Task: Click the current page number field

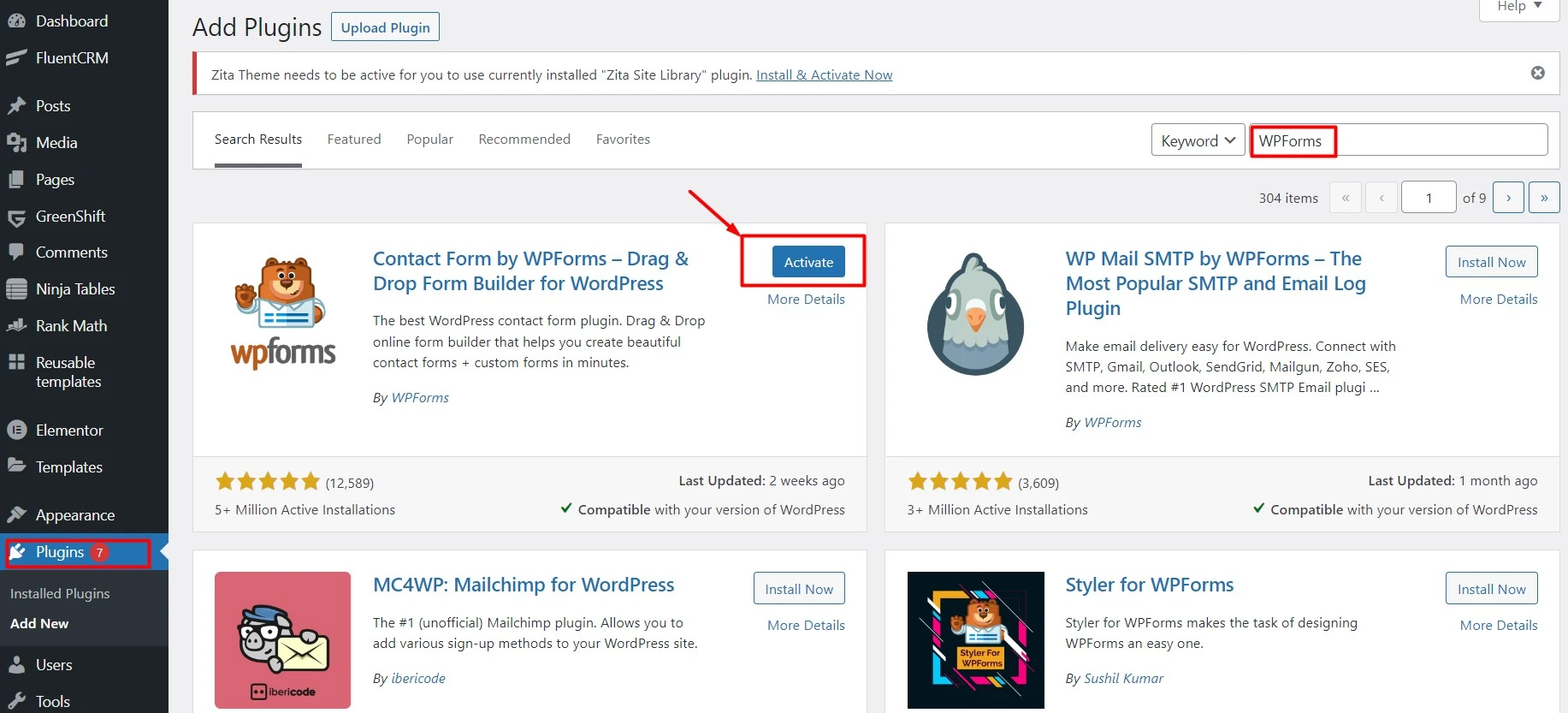Action: [x=1429, y=198]
